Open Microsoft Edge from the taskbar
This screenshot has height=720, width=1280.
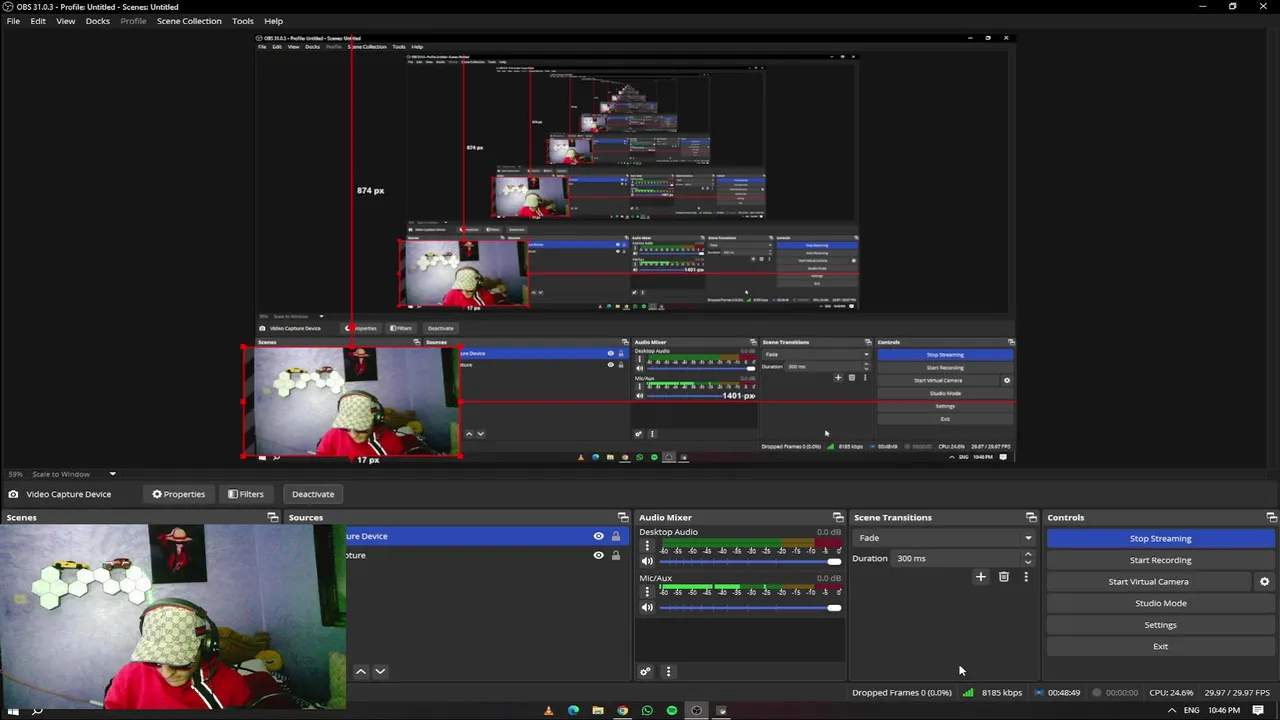point(573,711)
